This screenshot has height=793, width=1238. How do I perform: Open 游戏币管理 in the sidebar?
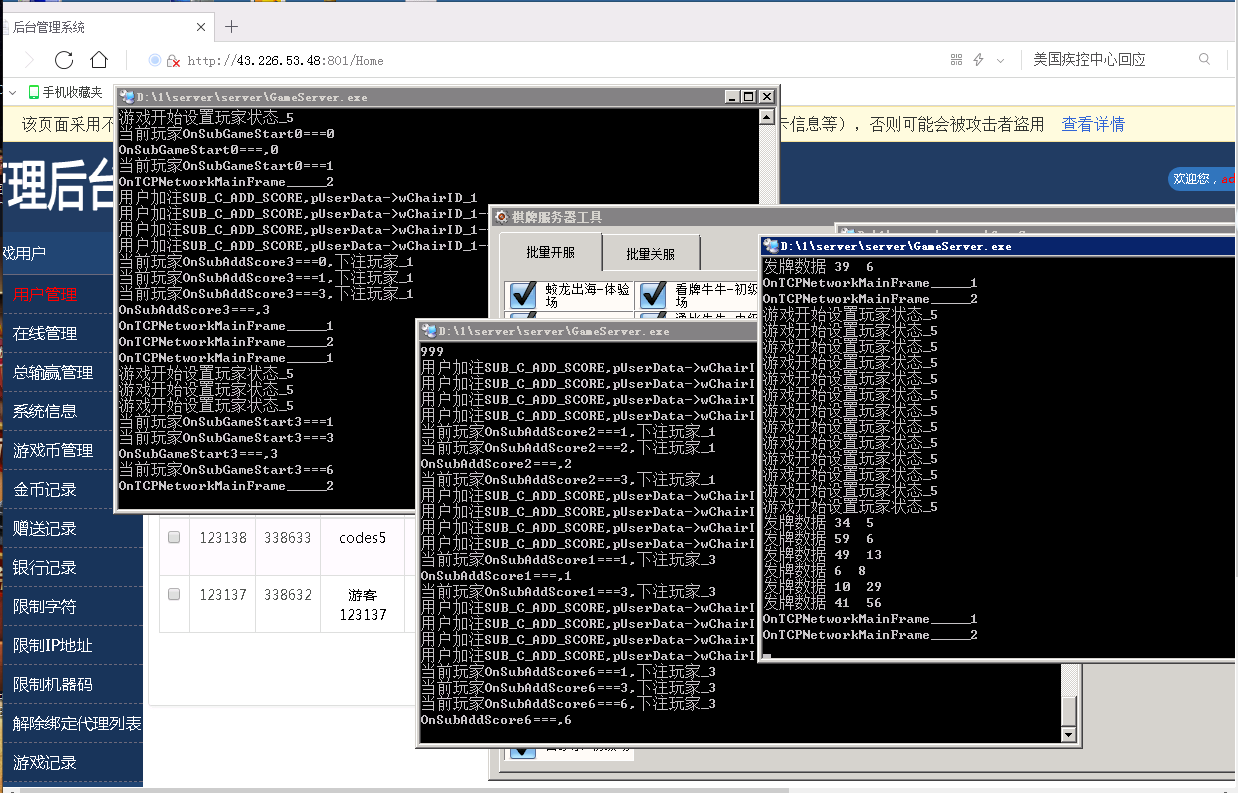(x=53, y=450)
